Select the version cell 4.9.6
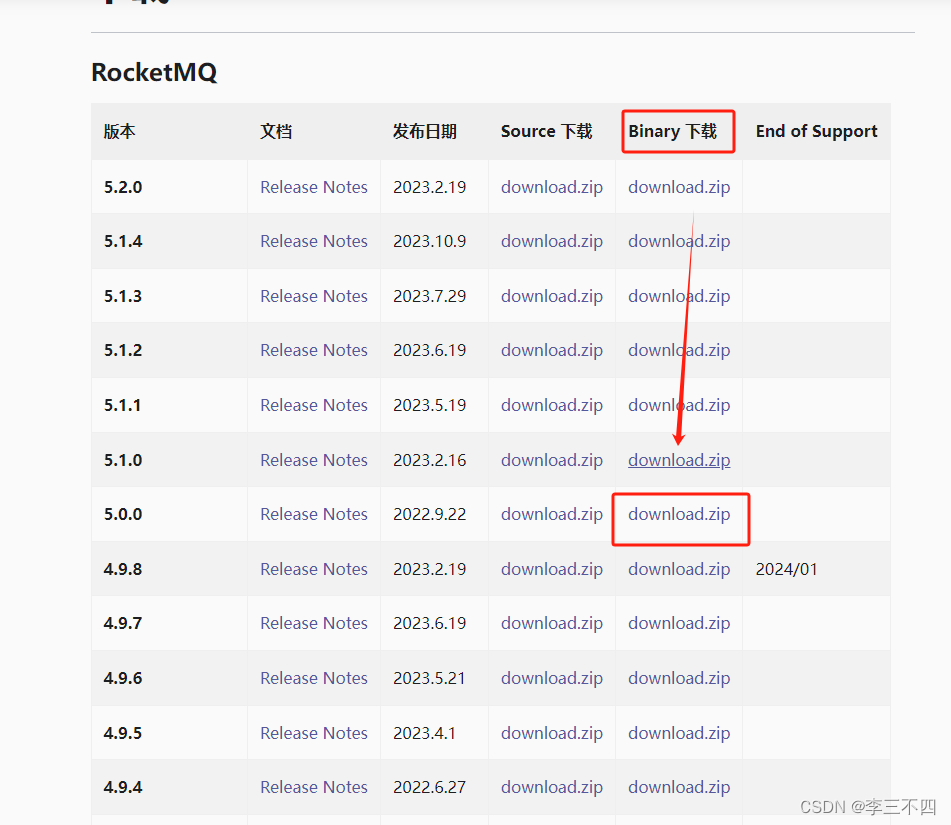 click(123, 678)
